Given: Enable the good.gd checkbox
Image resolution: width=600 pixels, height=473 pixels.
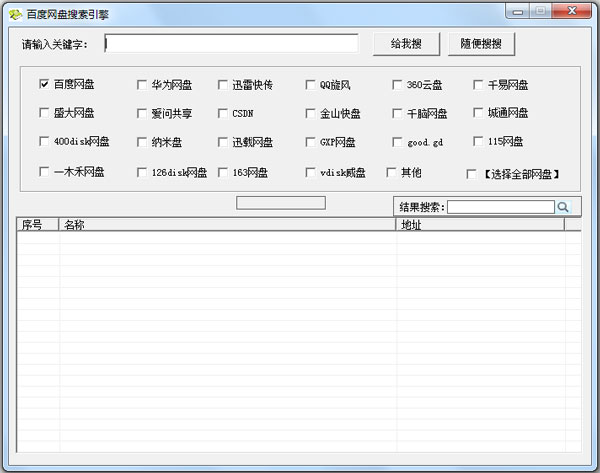Looking at the screenshot, I should (397, 142).
